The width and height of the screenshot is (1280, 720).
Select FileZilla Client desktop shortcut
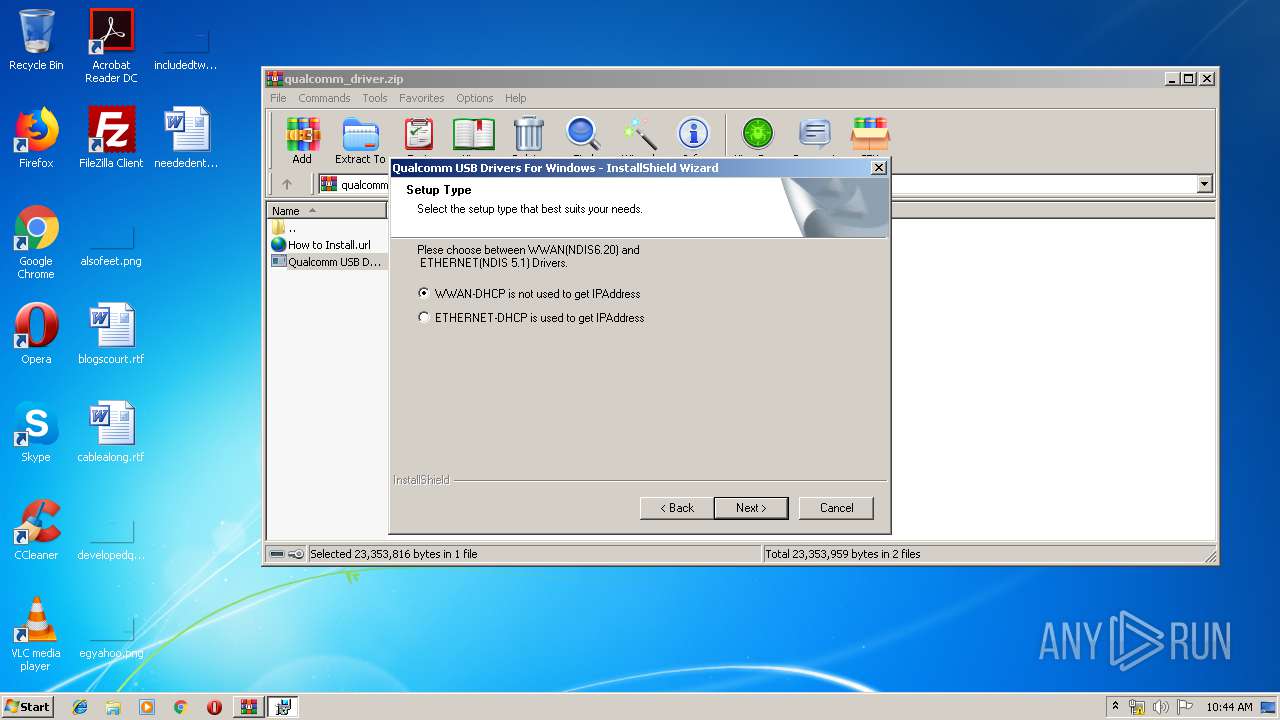coord(111,137)
